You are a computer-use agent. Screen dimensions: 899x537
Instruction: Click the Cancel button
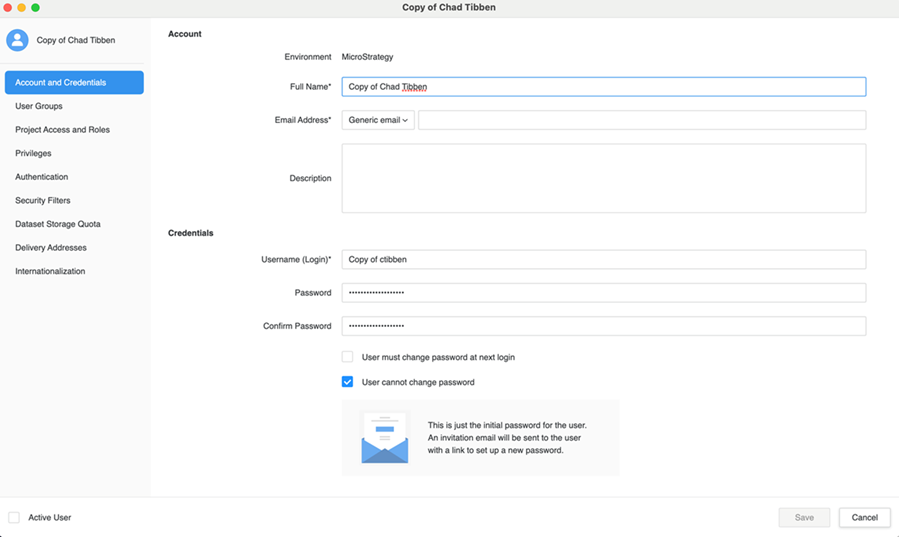click(x=864, y=517)
